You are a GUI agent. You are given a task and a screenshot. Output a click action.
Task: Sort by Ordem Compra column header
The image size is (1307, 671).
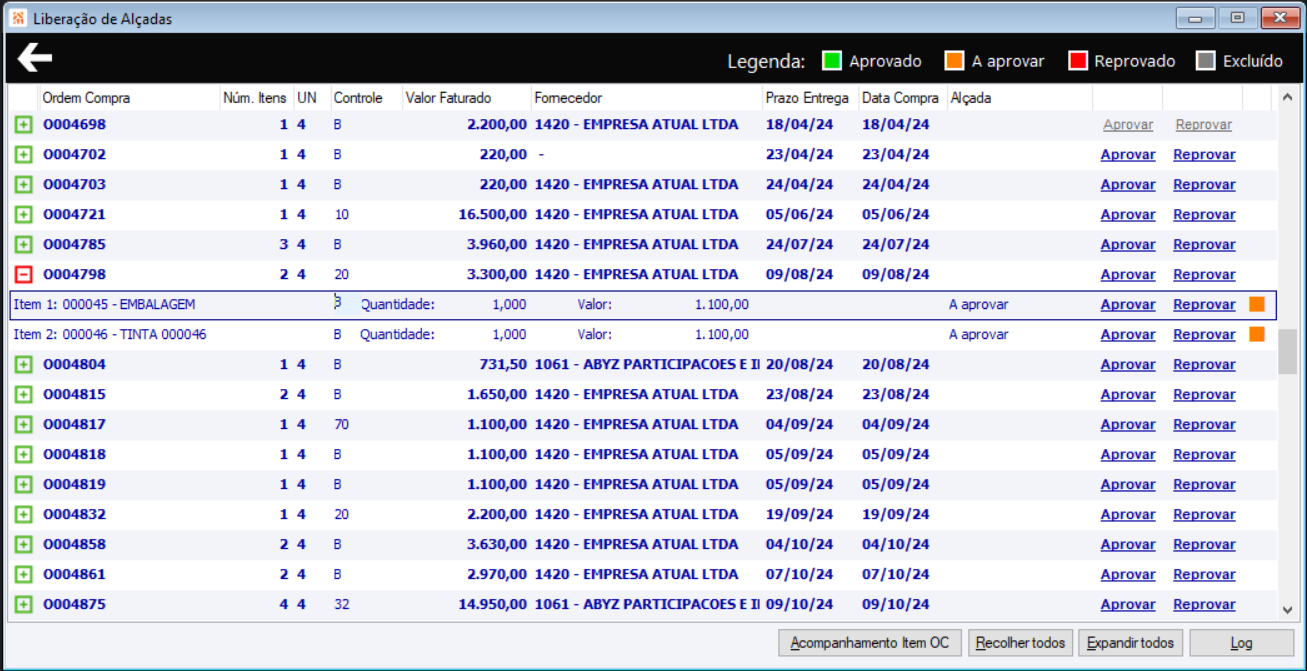pyautogui.click(x=129, y=98)
